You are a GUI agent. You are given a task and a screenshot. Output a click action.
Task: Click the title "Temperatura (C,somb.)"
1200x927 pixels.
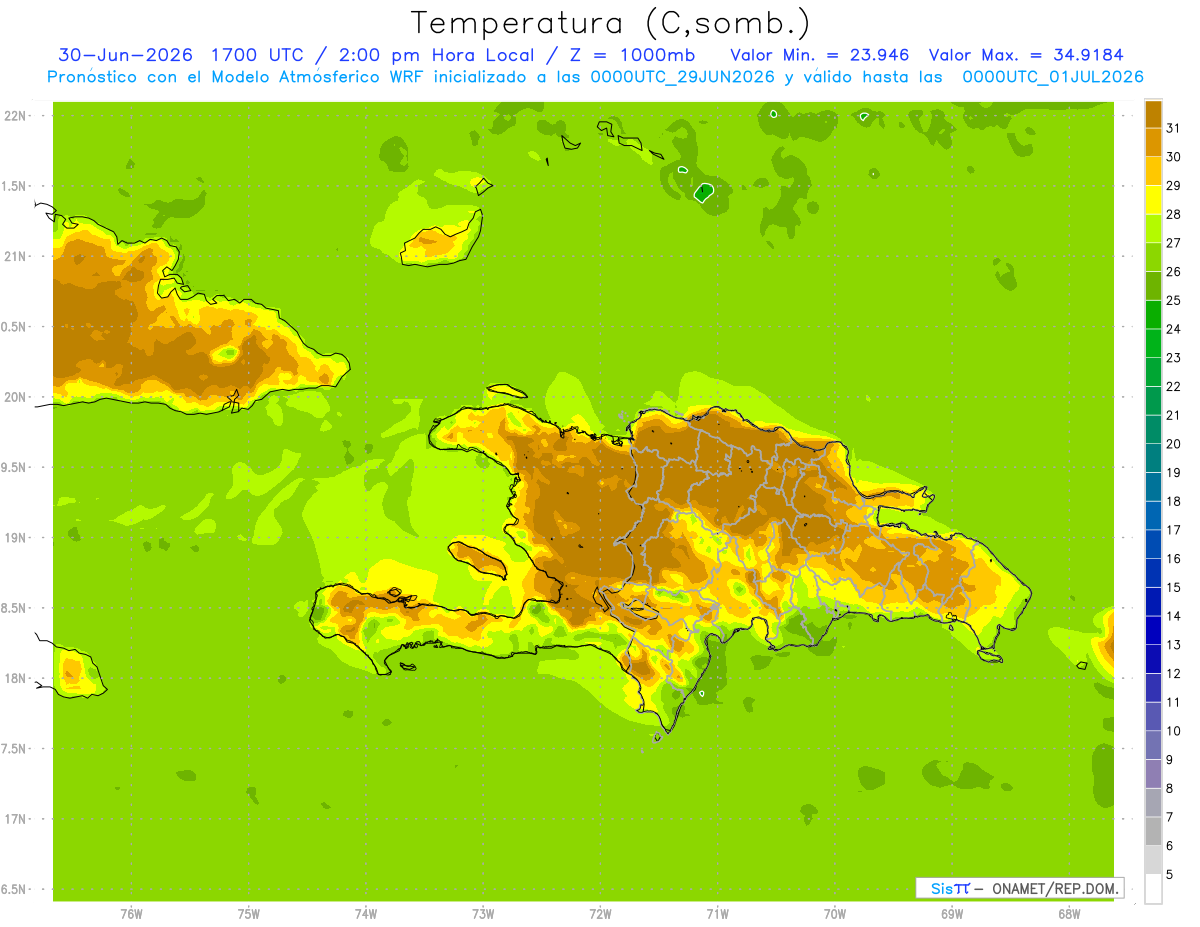point(610,23)
